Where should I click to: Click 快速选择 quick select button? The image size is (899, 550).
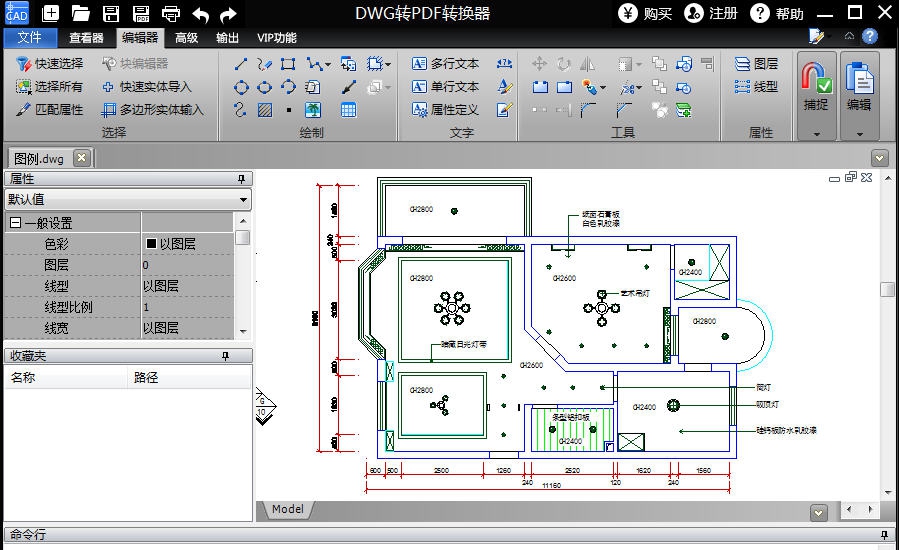click(50, 64)
